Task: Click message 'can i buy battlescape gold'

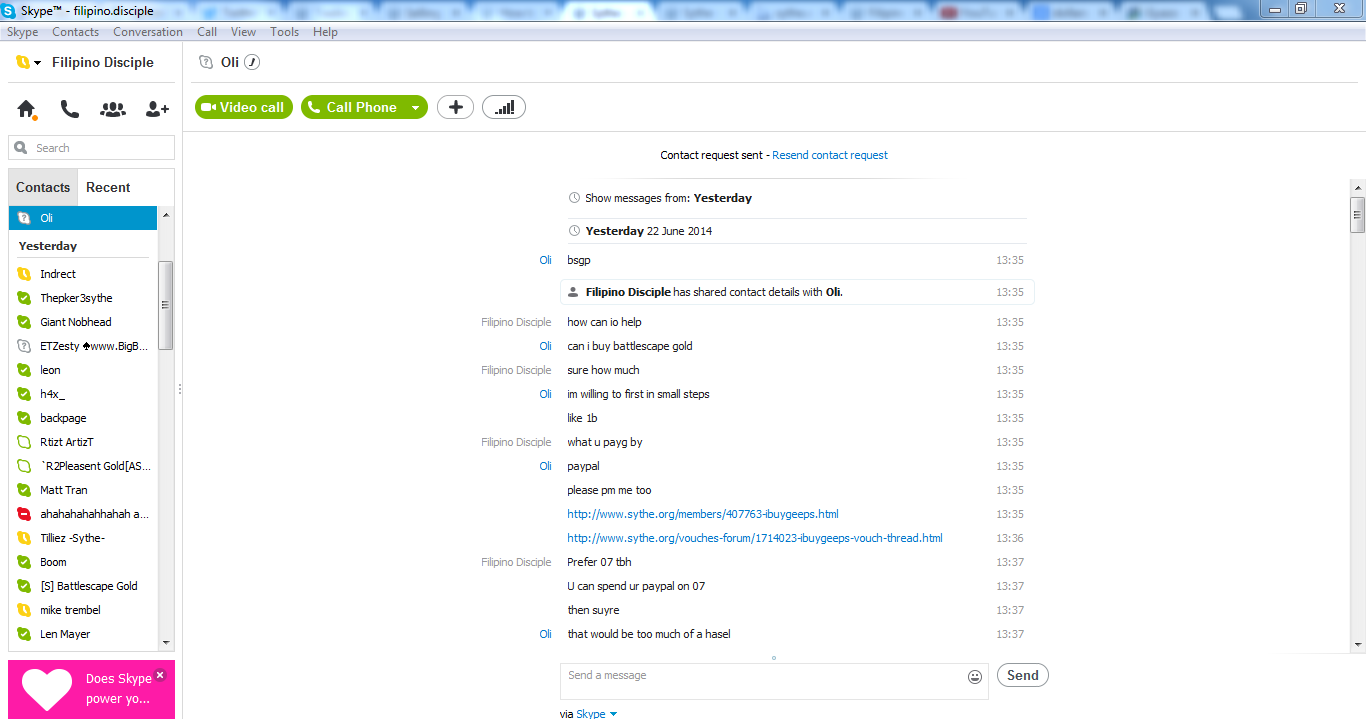Action: click(x=630, y=346)
